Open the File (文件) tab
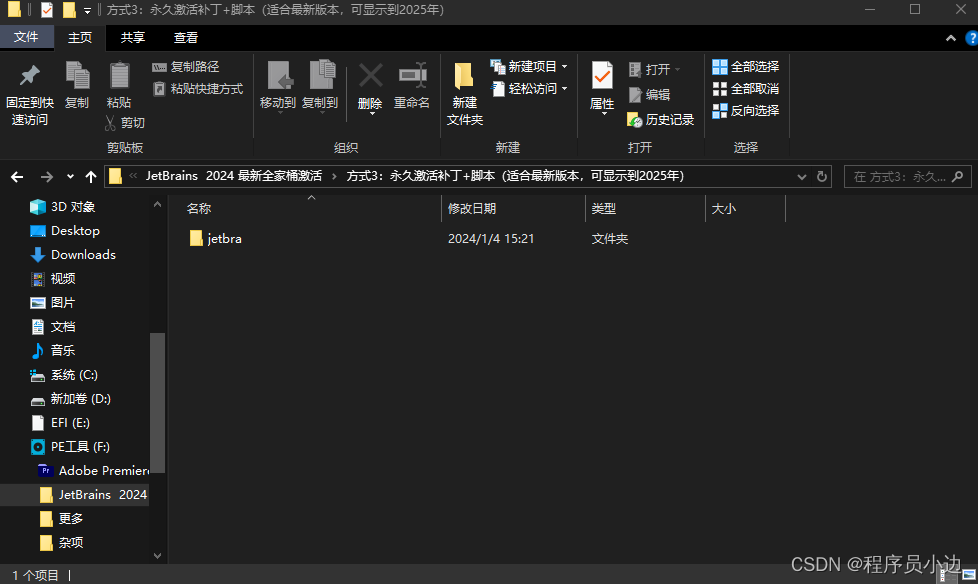The image size is (978, 584). 26,37
